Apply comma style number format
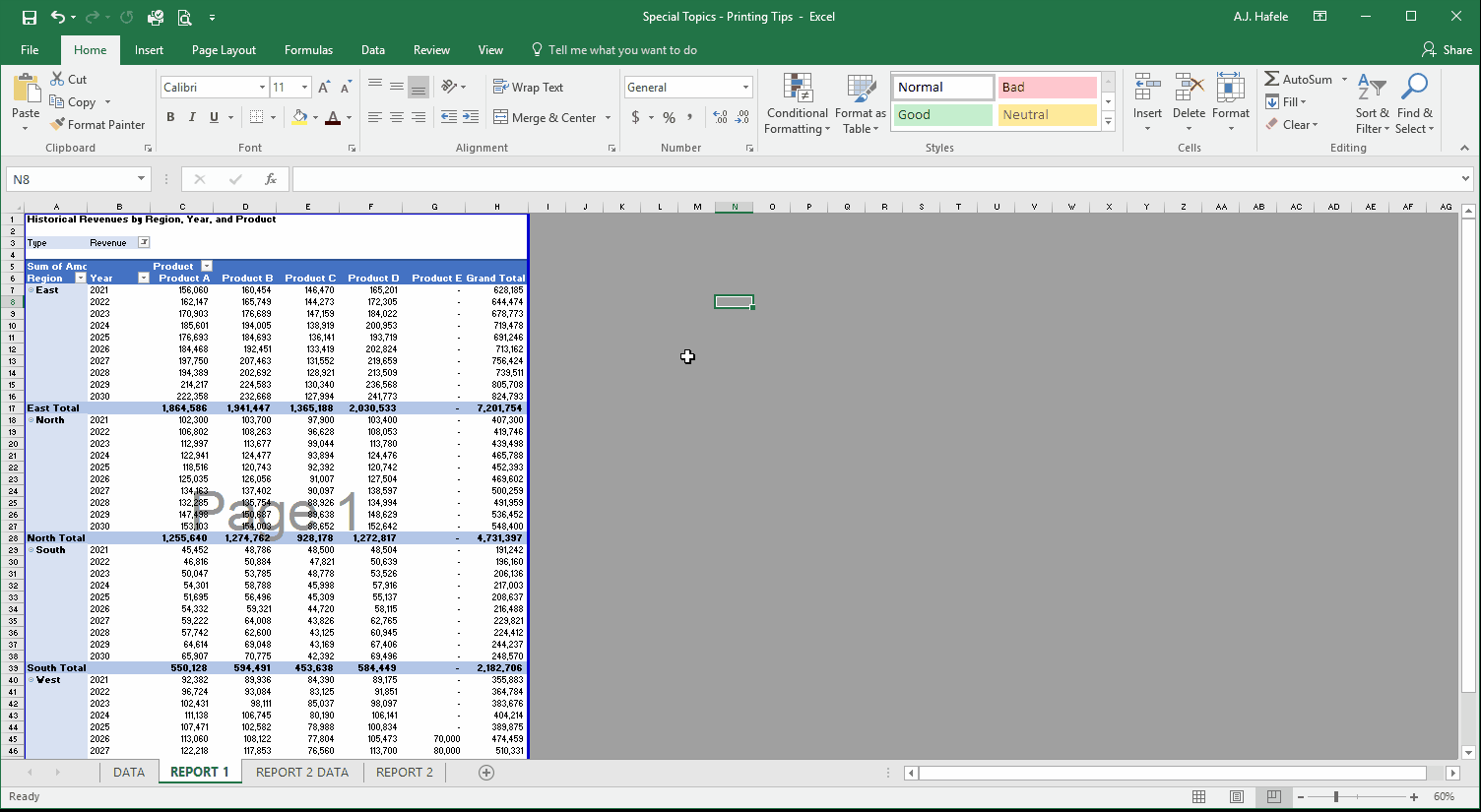The image size is (1481, 812). click(690, 117)
